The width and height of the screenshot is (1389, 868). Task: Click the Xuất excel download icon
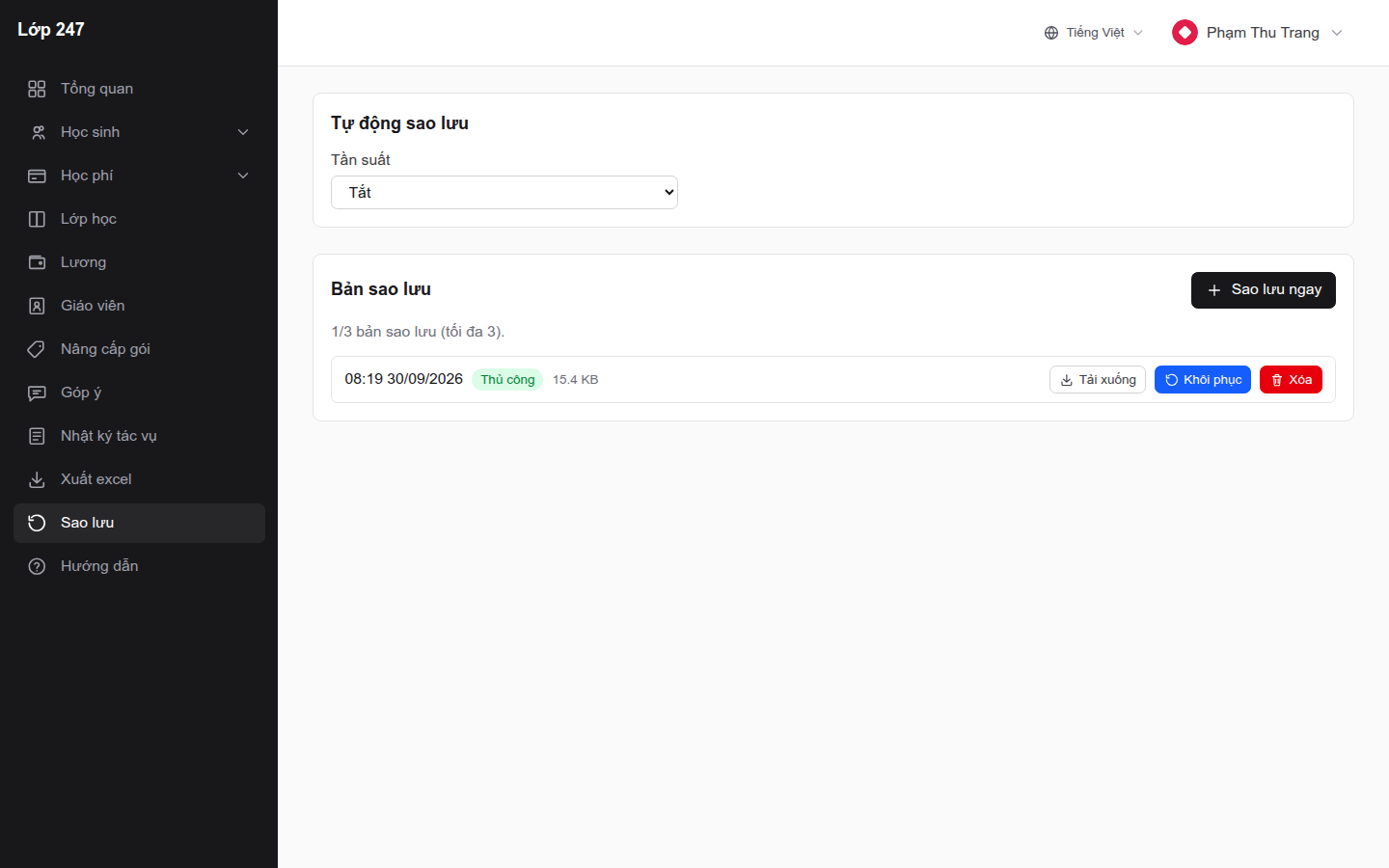click(x=37, y=479)
